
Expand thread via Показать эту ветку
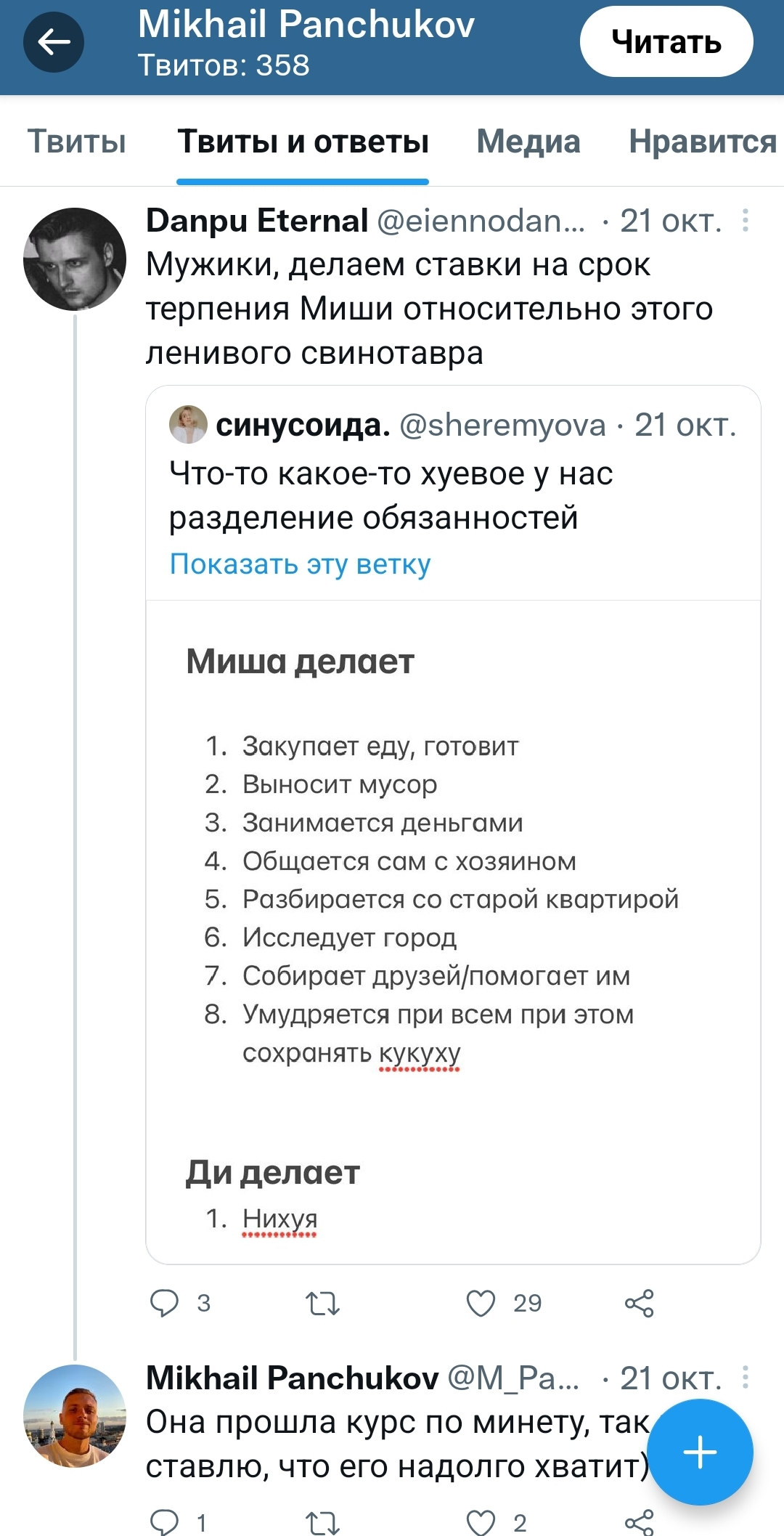click(x=300, y=564)
